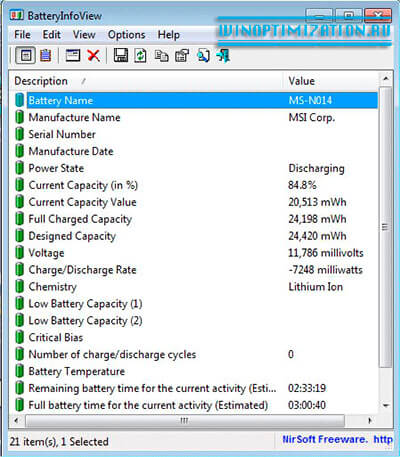Click battery icon beside Power State
Viewport: 400px width, 457px height.
[x=20, y=168]
